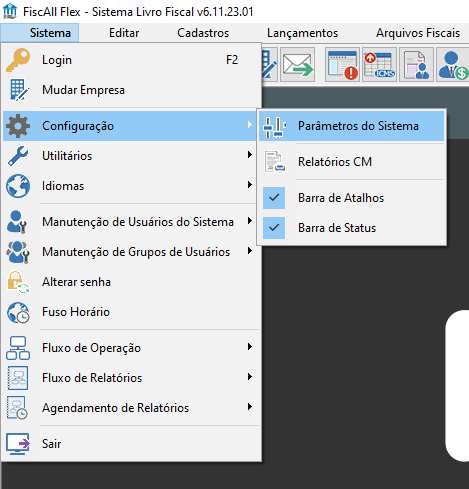Click the Manutenção de Usuários do Sistema label
The height and width of the screenshot is (489, 469).
tap(138, 222)
